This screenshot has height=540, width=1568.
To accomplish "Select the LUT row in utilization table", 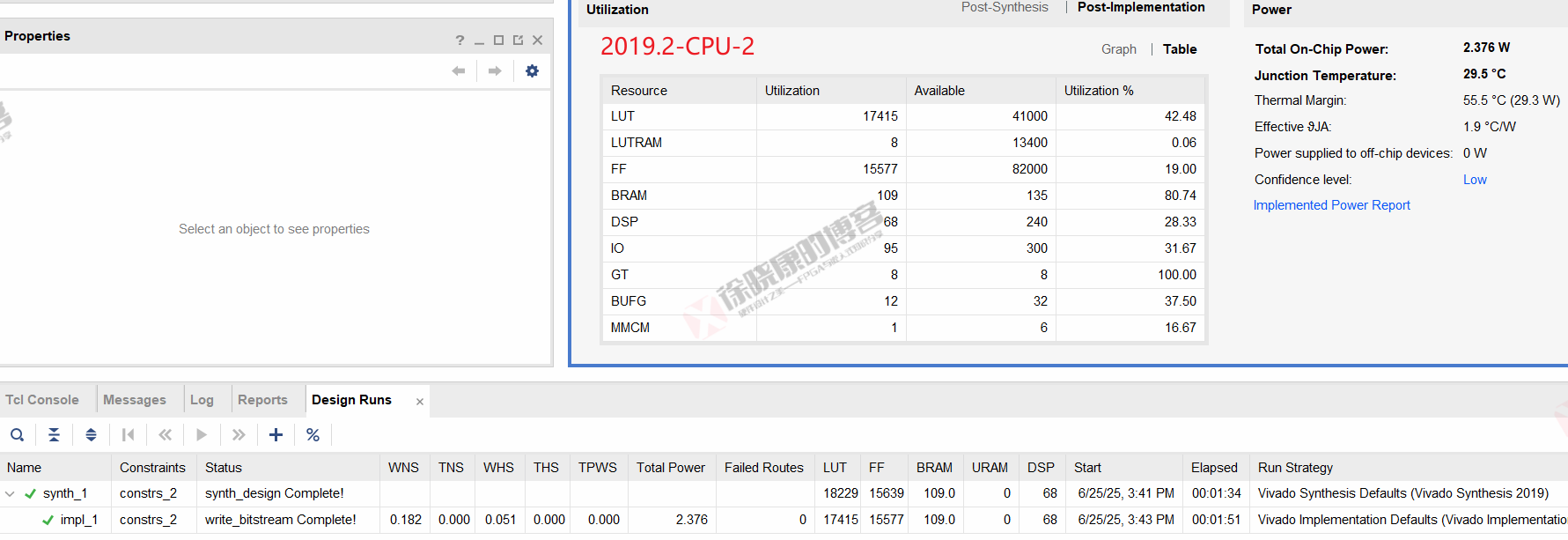I will tap(903, 116).
